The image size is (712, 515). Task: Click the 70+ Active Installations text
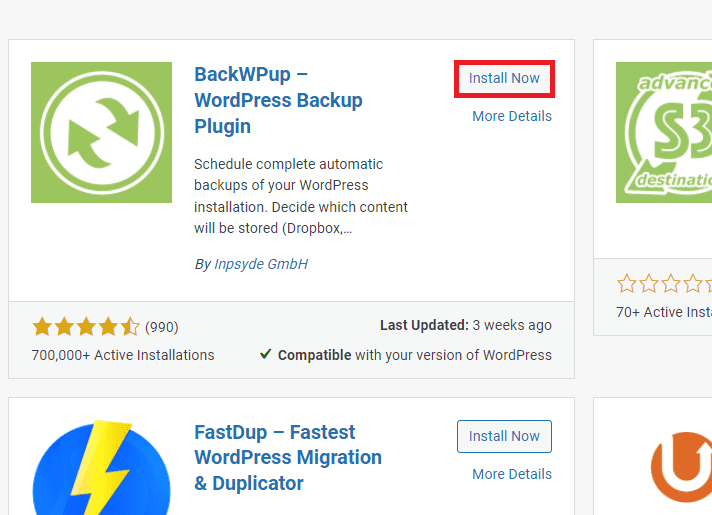pos(664,312)
